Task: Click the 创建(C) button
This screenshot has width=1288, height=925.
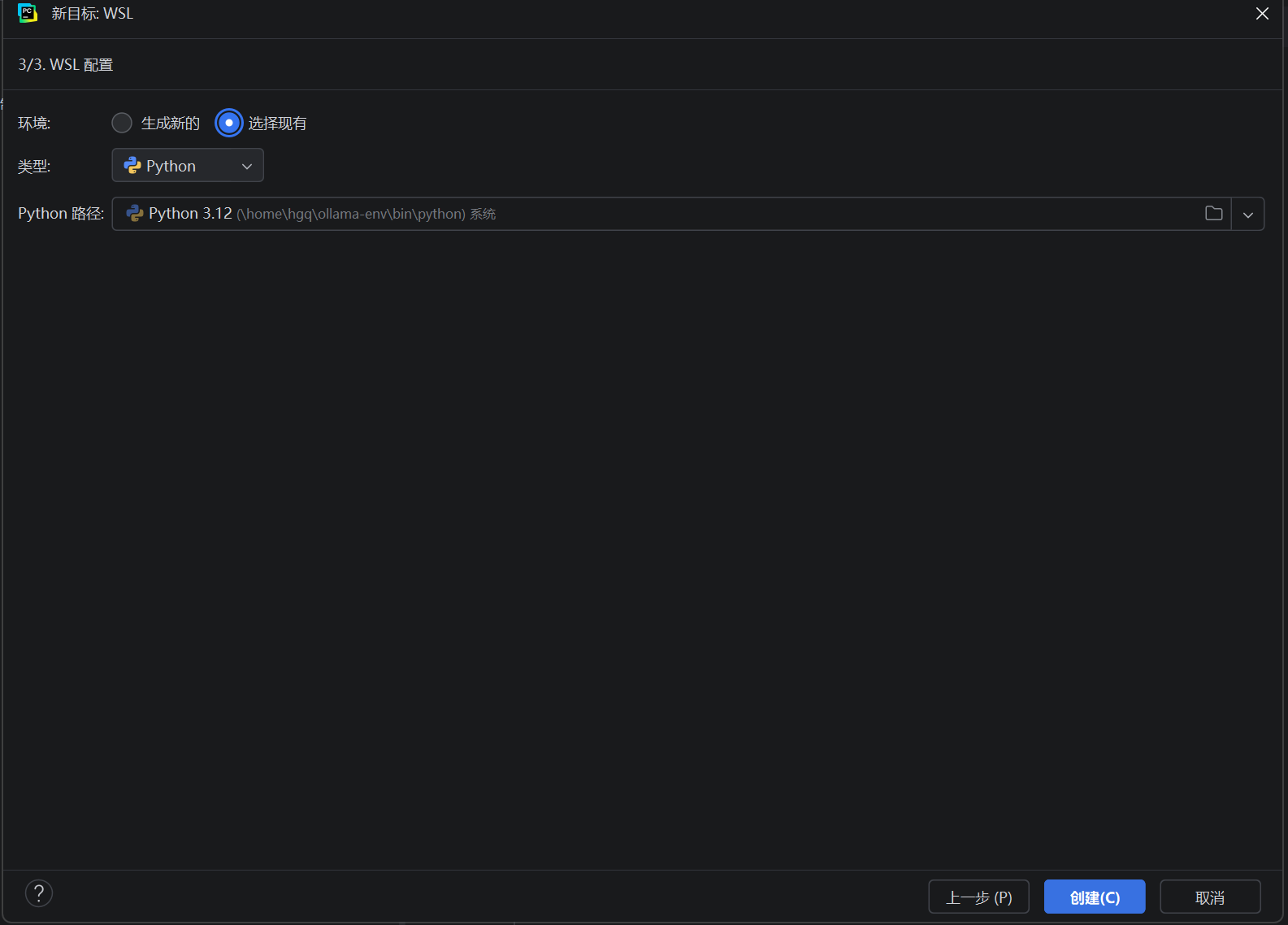Action: coord(1095,897)
